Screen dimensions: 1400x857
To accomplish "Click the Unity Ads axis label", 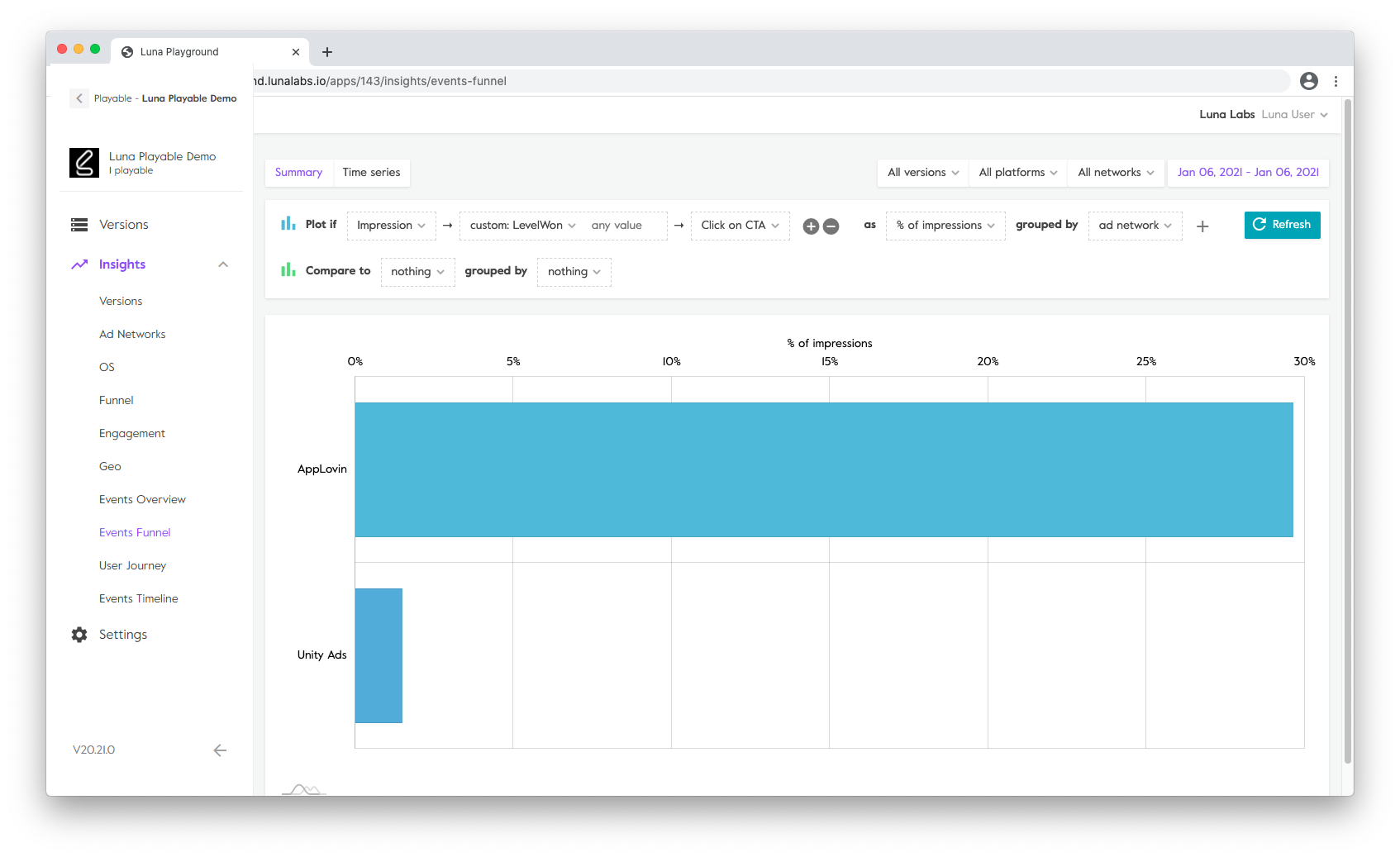I will click(322, 655).
